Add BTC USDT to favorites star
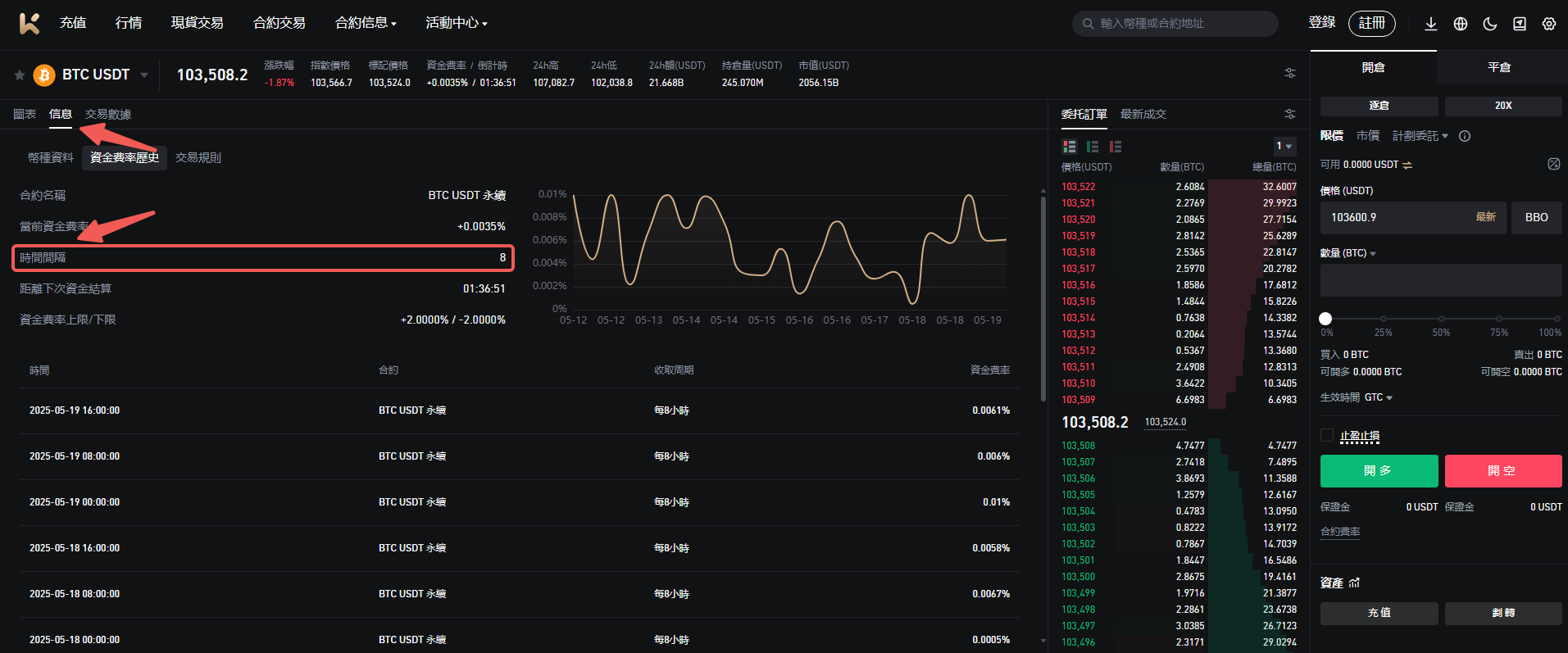This screenshot has width=1568, height=653. [20, 75]
